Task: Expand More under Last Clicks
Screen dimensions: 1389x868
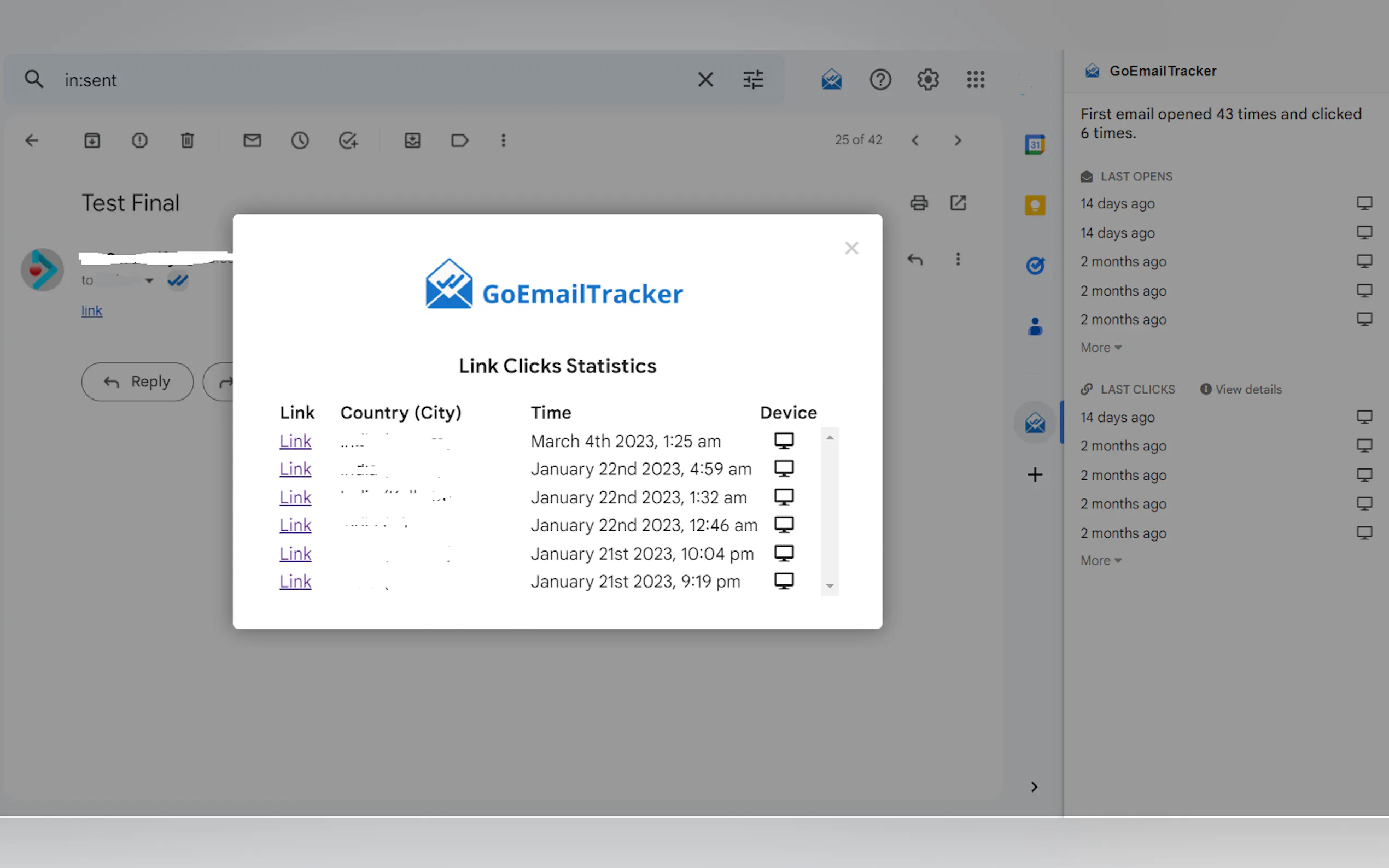Action: [1100, 560]
